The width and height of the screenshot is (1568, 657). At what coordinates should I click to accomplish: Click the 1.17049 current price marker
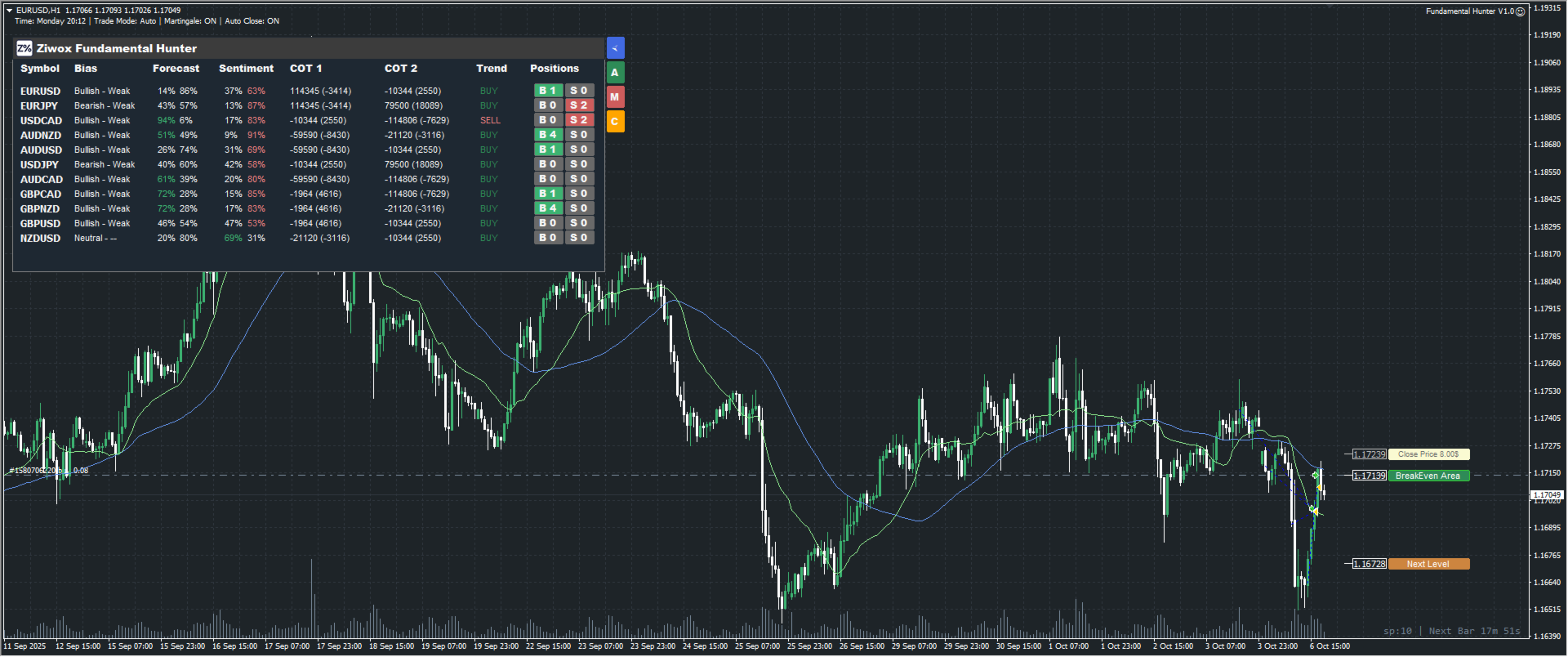pos(1546,494)
